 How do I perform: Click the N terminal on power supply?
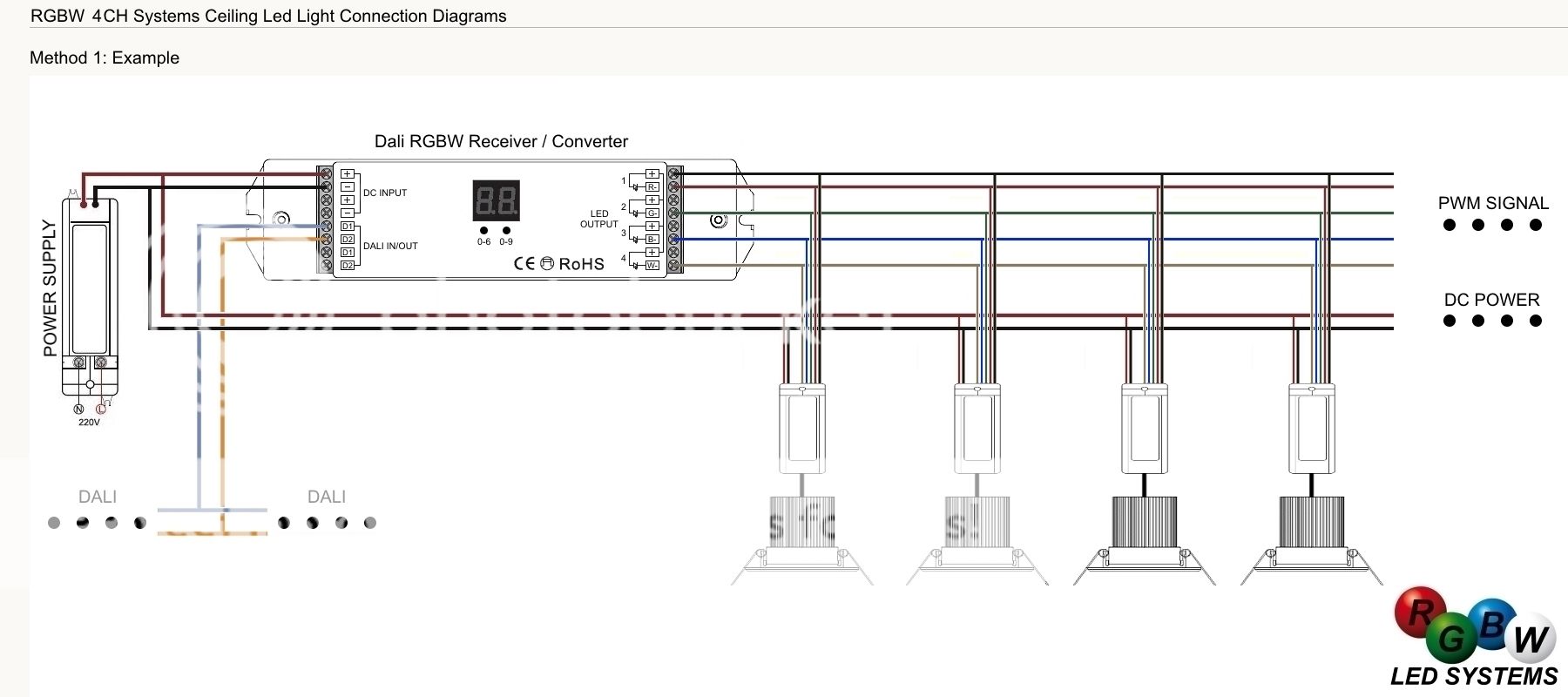pos(78,409)
